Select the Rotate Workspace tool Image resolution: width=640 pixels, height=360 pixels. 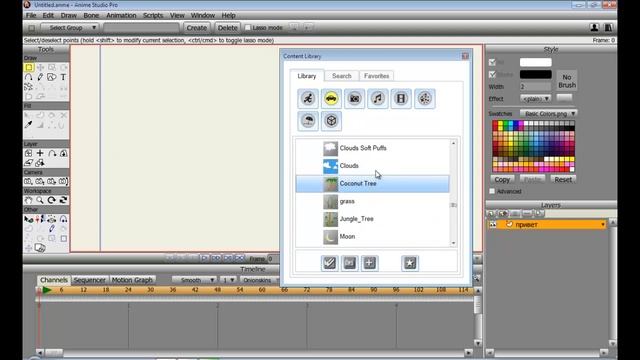pyautogui.click(x=51, y=200)
